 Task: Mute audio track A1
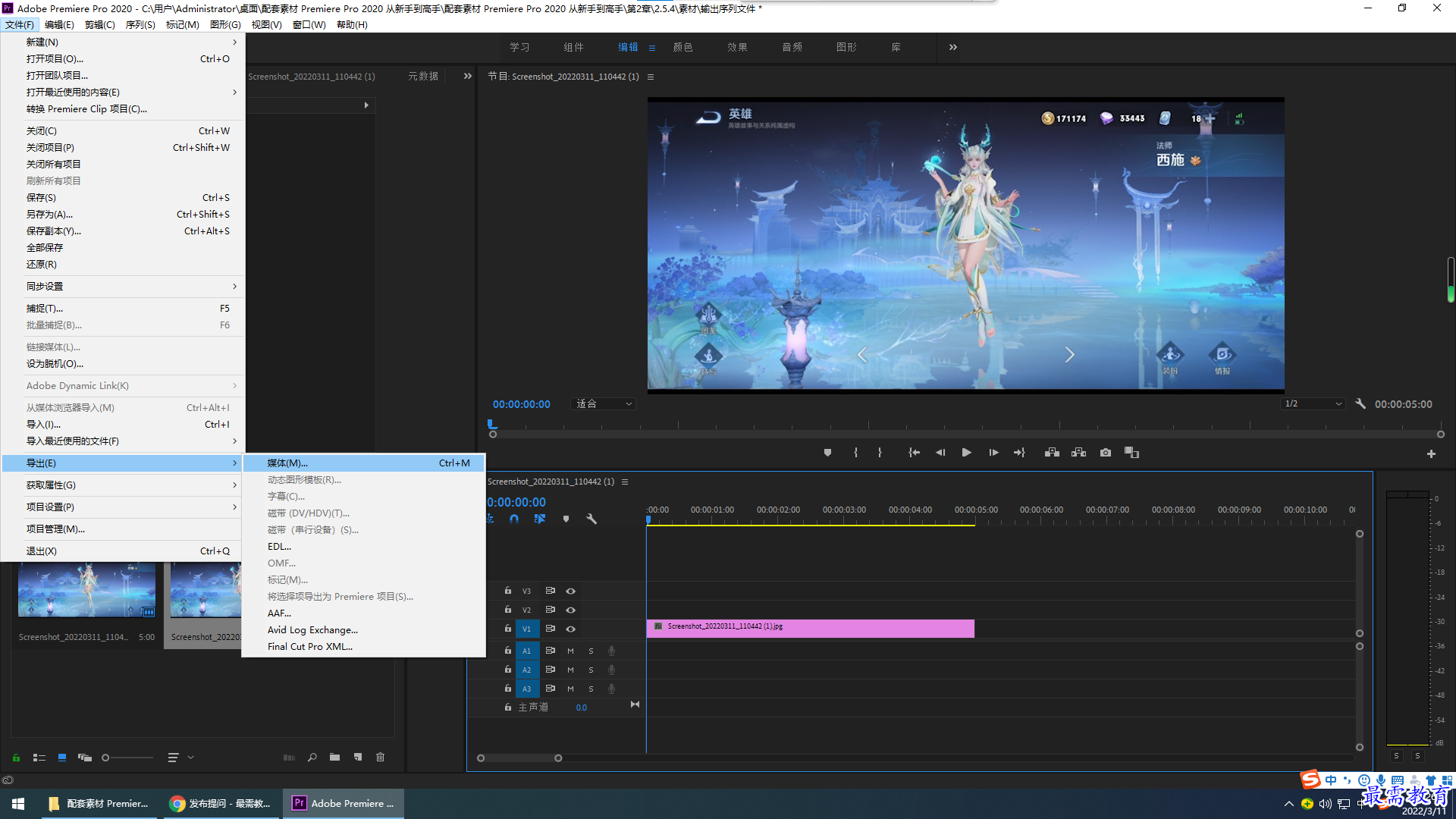coord(570,651)
